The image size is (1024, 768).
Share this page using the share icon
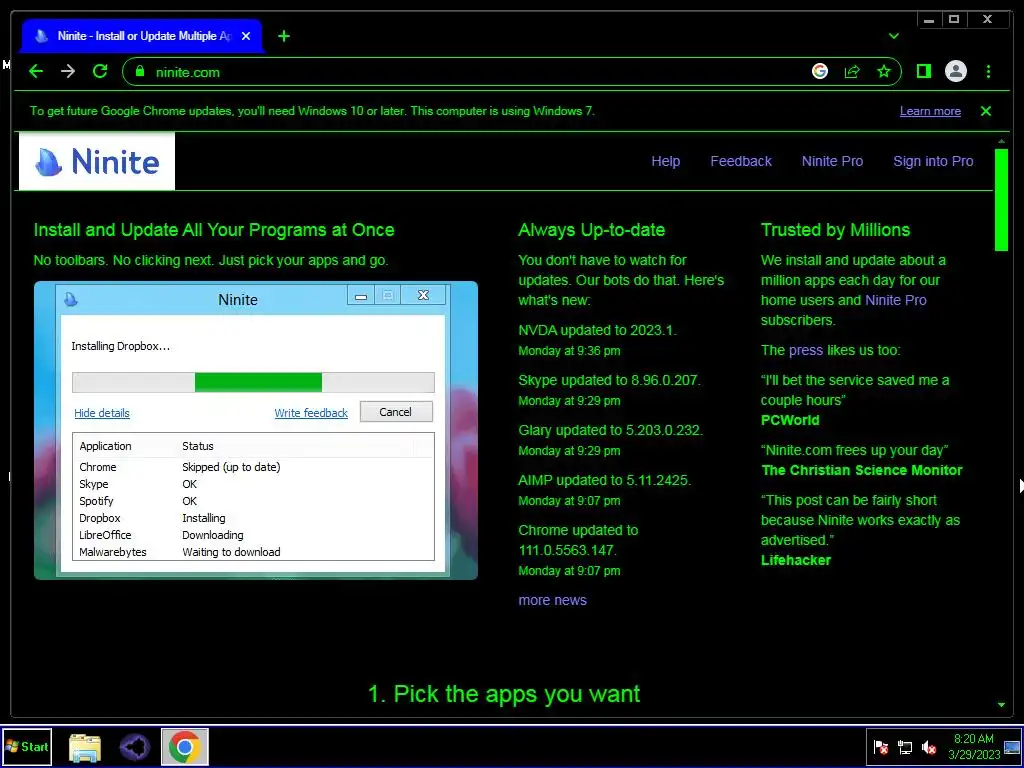tap(852, 71)
